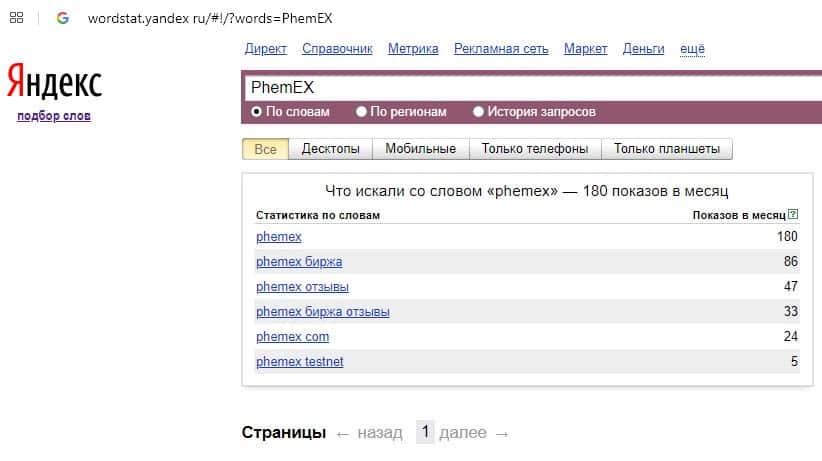Switch to the Мобильные tab
The width and height of the screenshot is (822, 461).
coord(420,149)
